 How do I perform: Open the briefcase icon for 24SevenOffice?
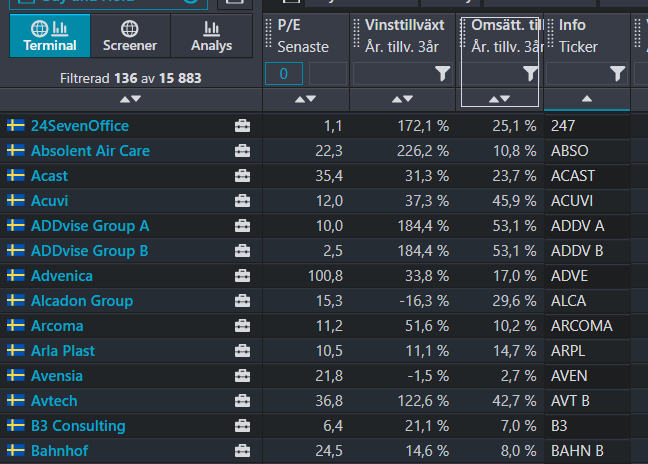[242, 126]
